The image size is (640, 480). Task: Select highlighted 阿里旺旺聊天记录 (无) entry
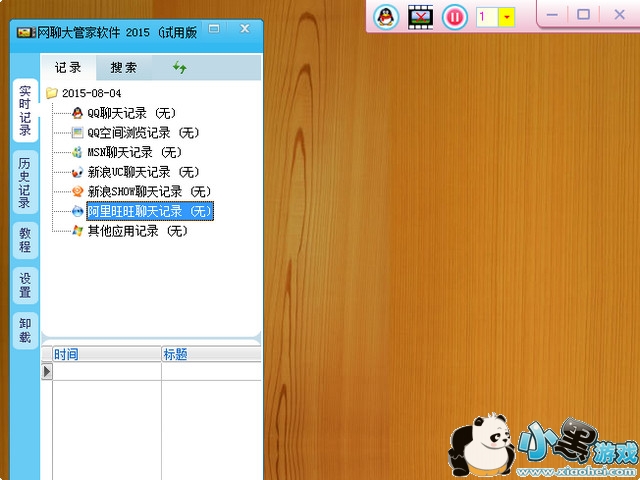click(x=150, y=211)
